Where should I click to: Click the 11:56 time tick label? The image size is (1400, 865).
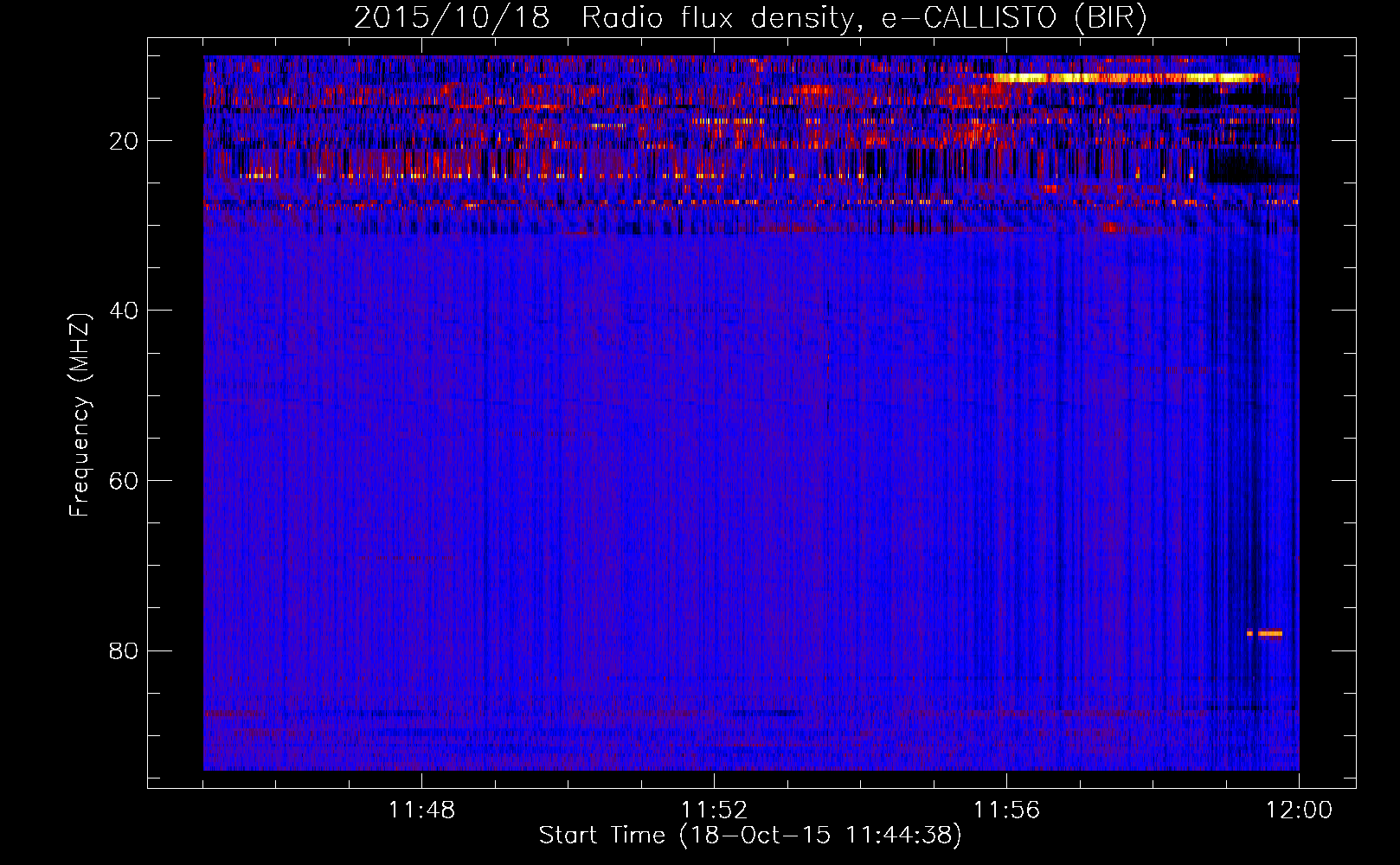1006,811
